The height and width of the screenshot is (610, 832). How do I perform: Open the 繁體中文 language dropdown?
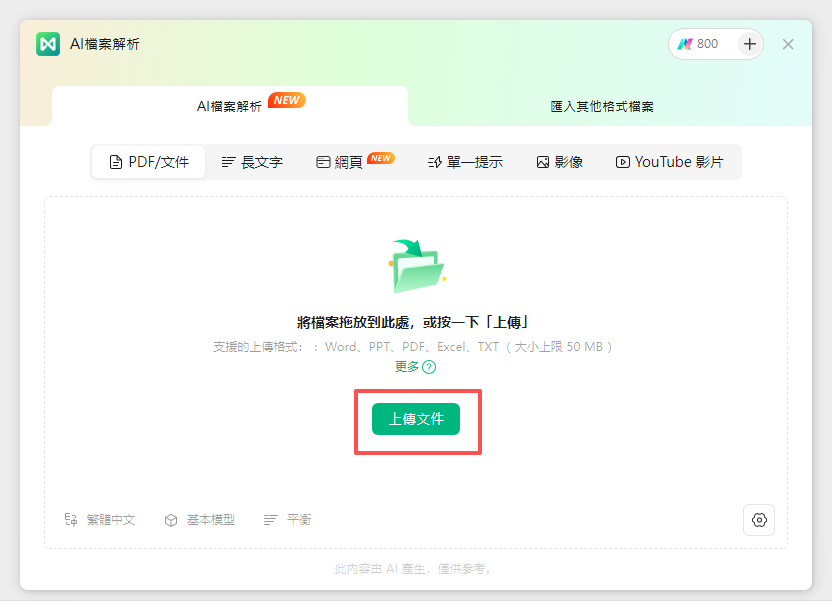click(x=100, y=520)
